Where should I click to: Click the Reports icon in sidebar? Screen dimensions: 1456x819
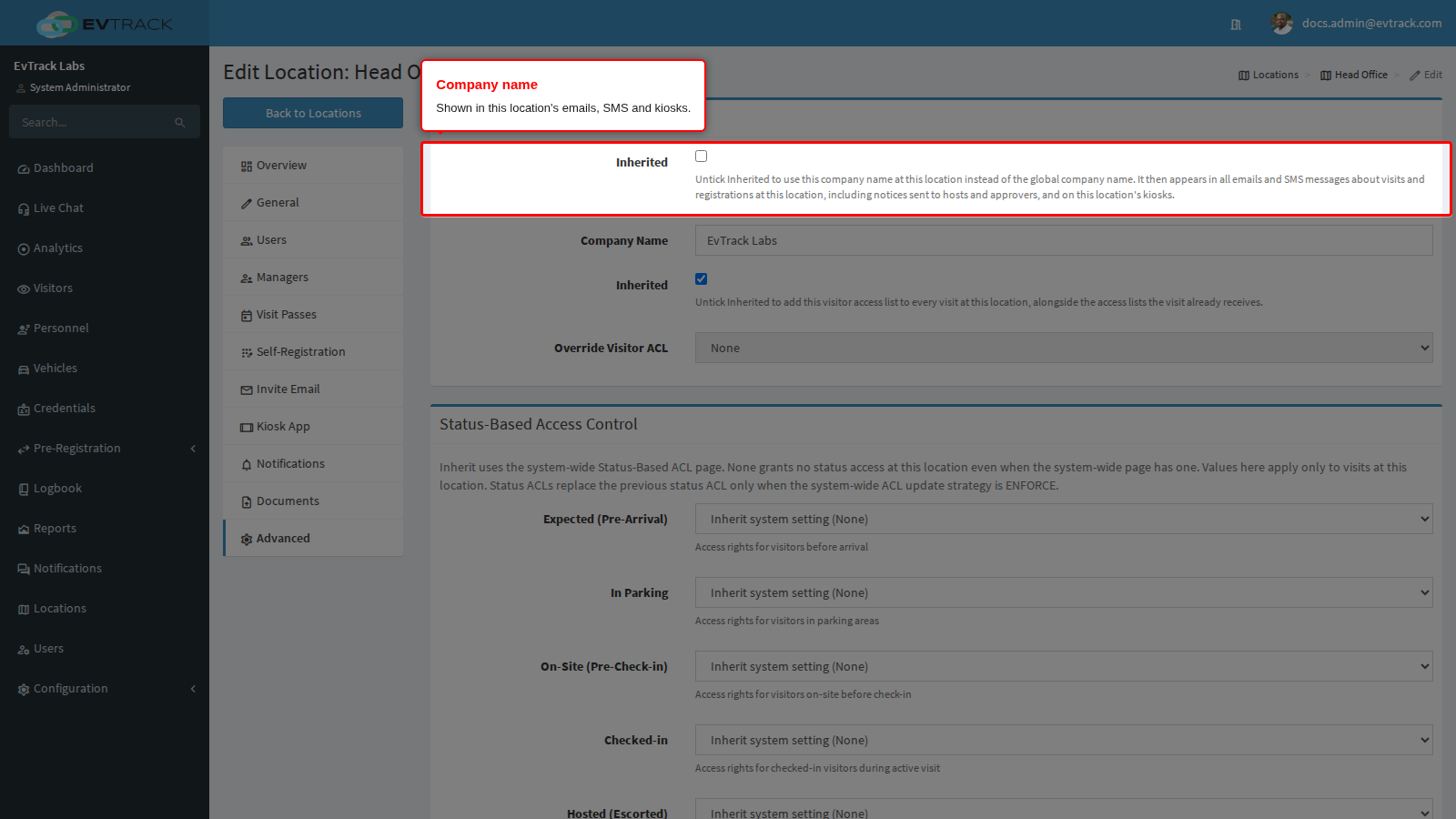(x=24, y=530)
